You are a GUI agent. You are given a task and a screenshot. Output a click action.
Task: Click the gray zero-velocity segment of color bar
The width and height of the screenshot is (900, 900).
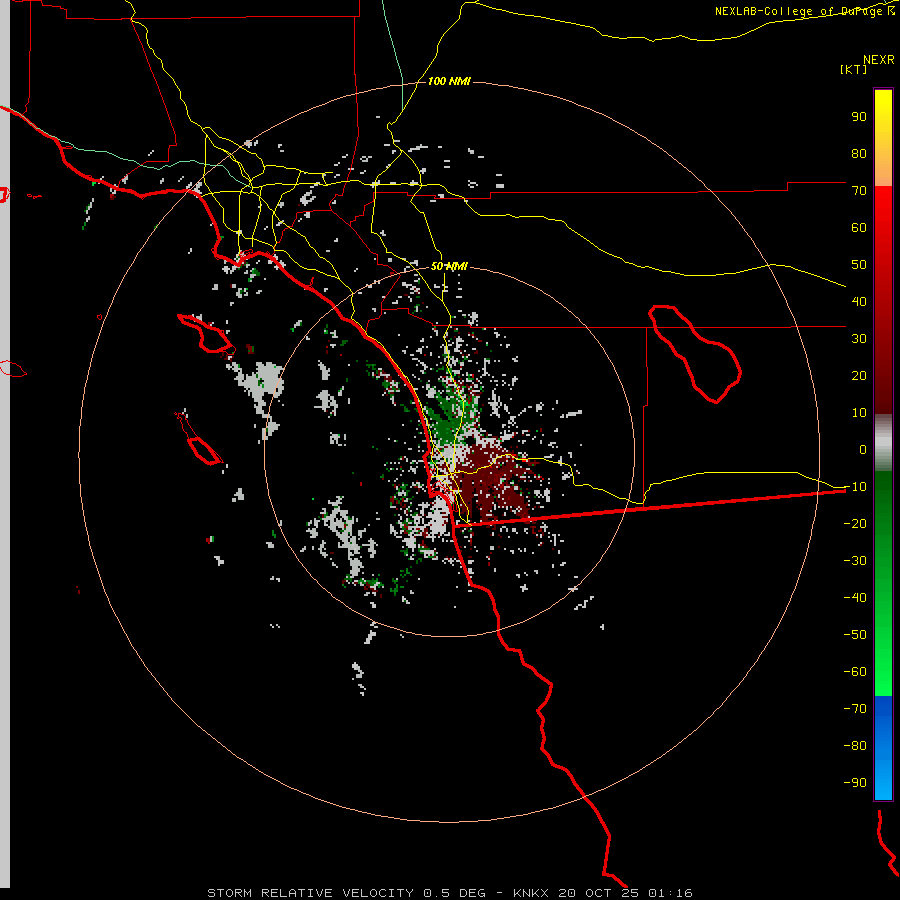(883, 443)
